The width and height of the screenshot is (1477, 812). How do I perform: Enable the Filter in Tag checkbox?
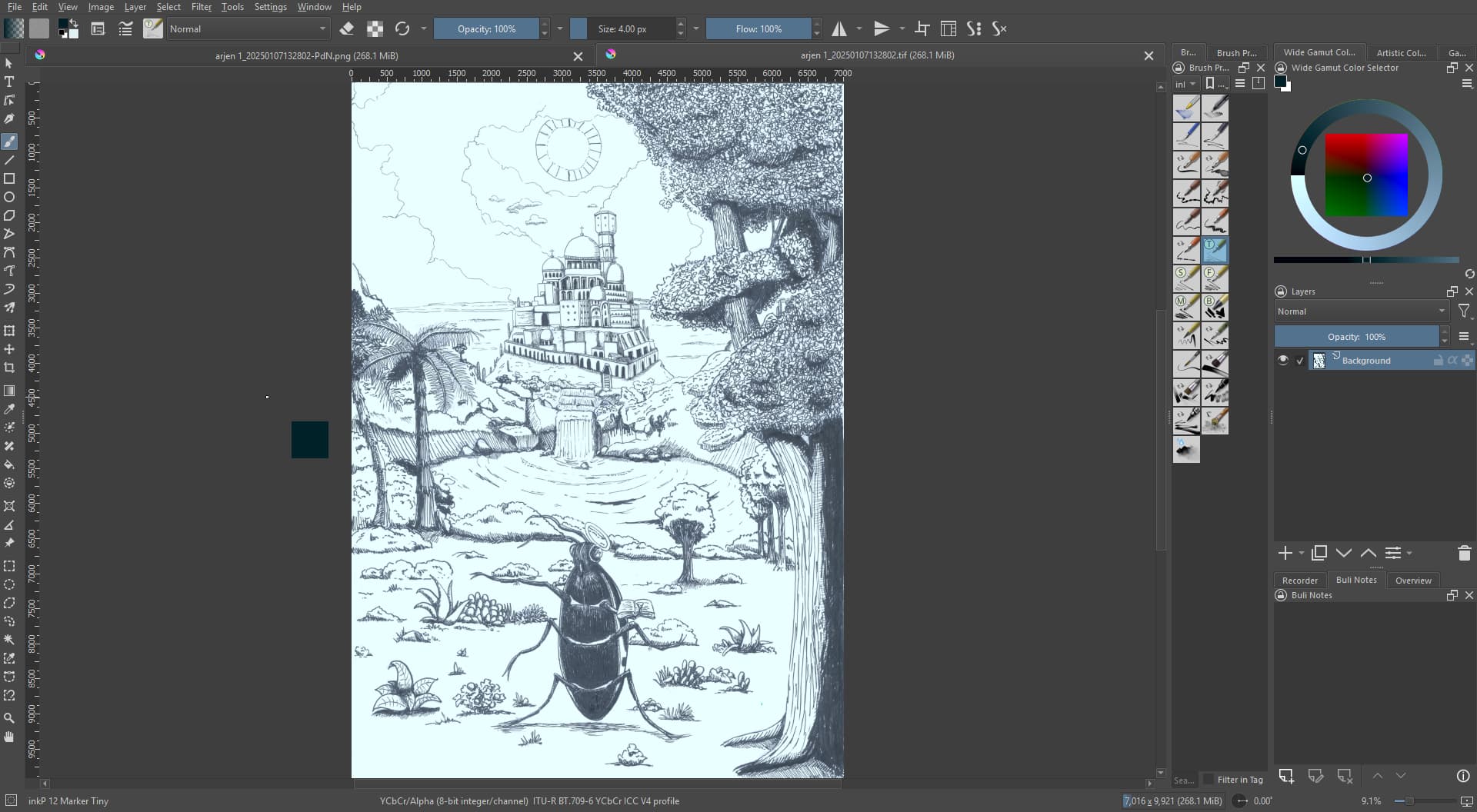click(x=1209, y=780)
